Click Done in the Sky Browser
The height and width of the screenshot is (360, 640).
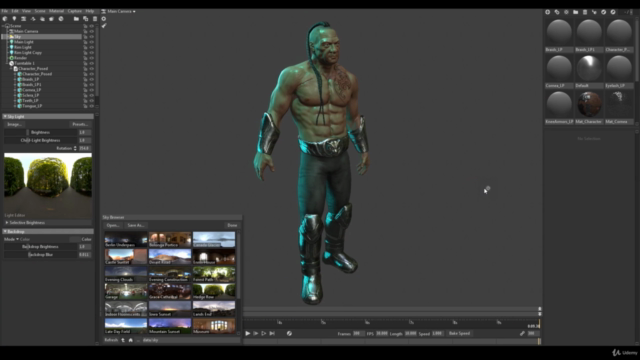[x=232, y=225]
